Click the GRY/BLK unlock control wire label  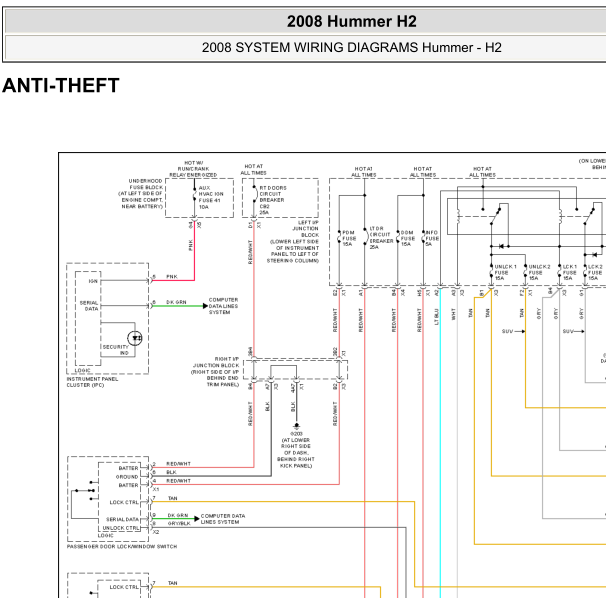[179, 523]
